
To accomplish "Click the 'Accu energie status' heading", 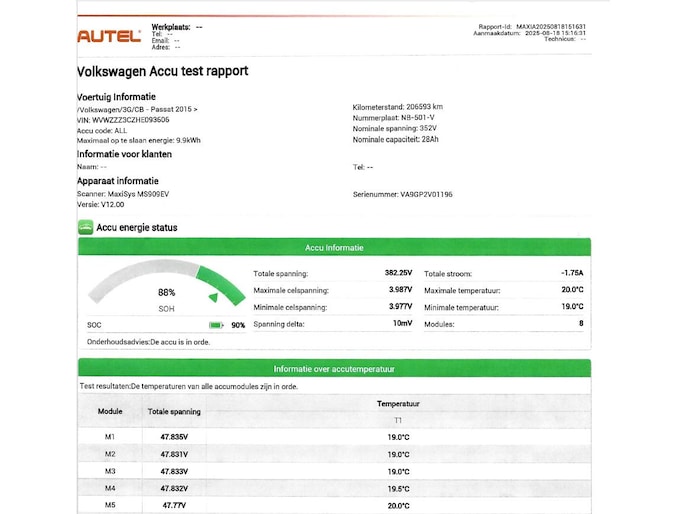I will point(137,228).
